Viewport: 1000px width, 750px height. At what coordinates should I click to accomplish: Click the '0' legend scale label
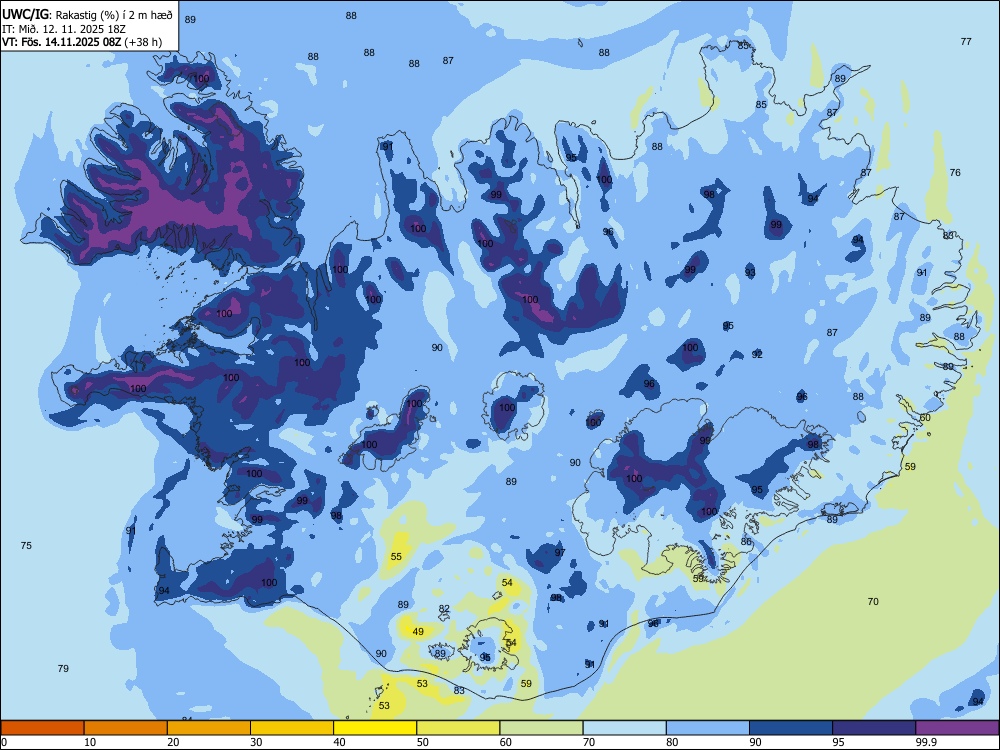[x=4, y=742]
